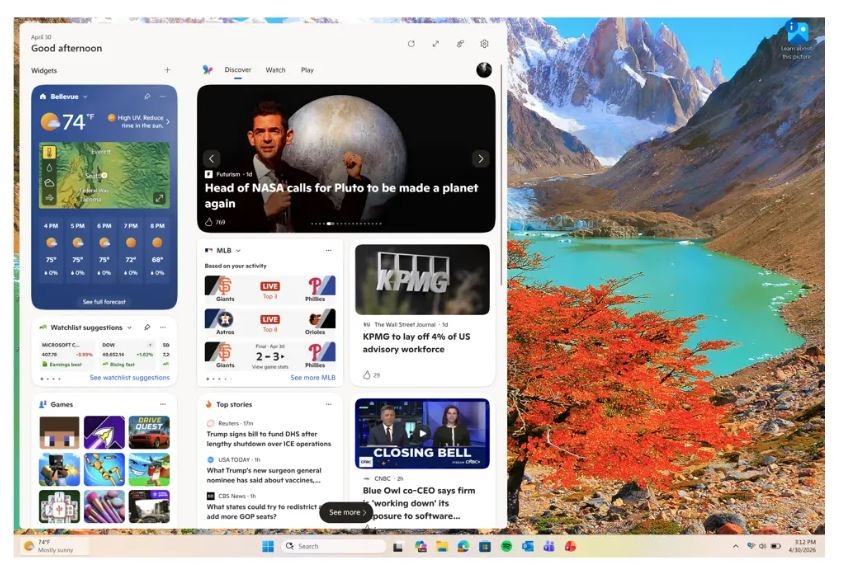Select the cloud map layer
The height and width of the screenshot is (571, 854).
point(50,183)
